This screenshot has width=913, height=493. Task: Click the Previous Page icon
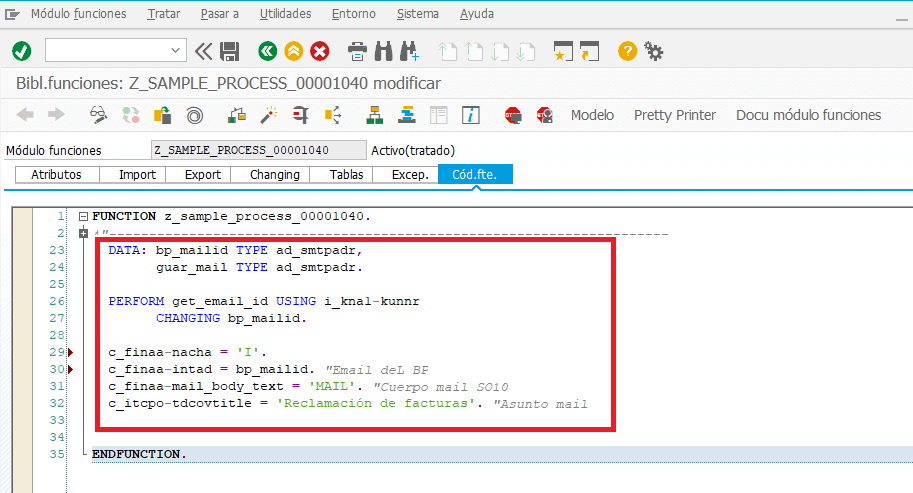point(474,52)
